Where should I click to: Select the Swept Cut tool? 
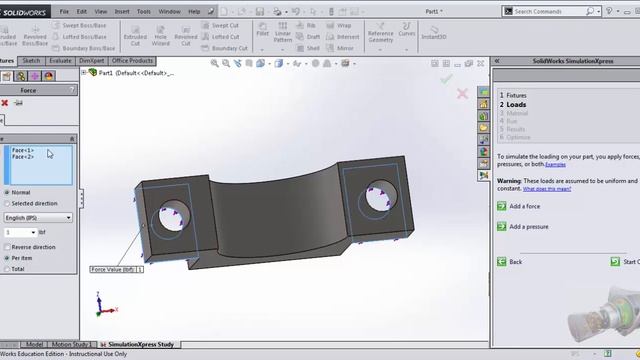pyautogui.click(x=220, y=25)
